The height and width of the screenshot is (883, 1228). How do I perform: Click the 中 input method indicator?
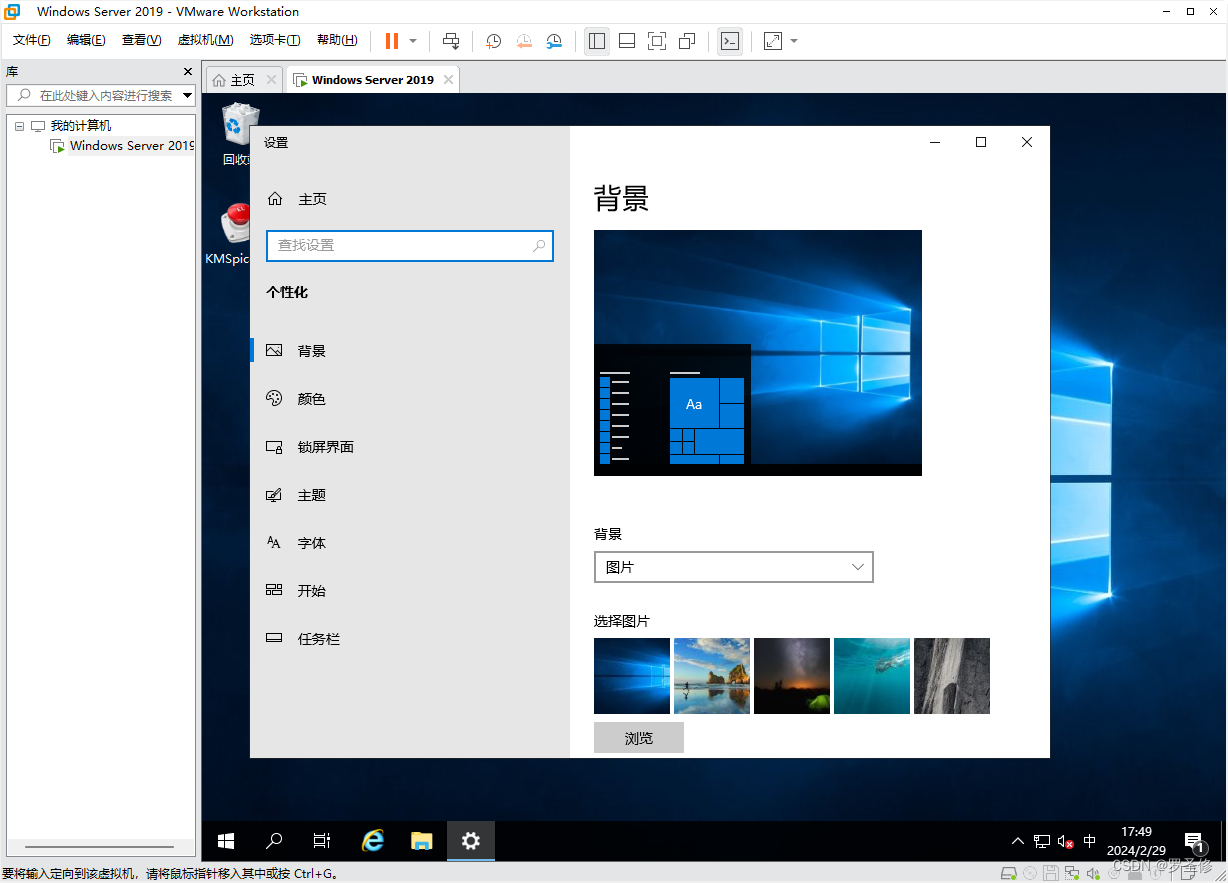pos(1090,841)
